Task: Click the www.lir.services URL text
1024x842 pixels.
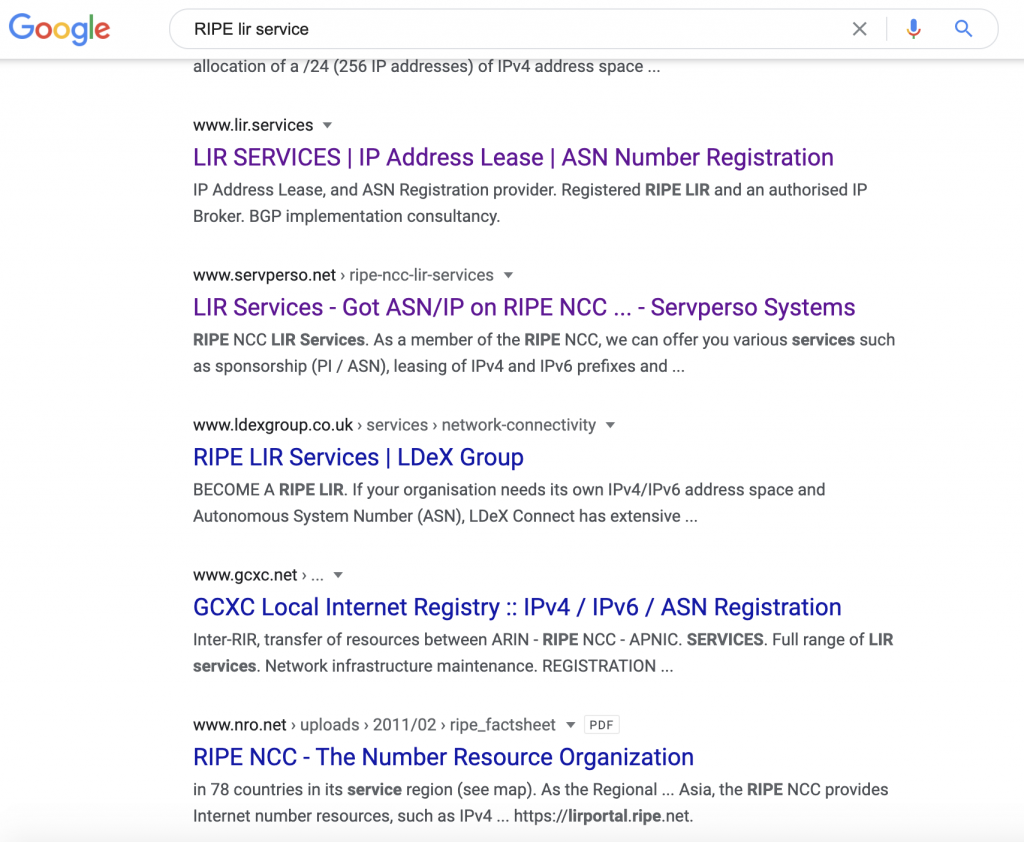Action: pyautogui.click(x=253, y=125)
